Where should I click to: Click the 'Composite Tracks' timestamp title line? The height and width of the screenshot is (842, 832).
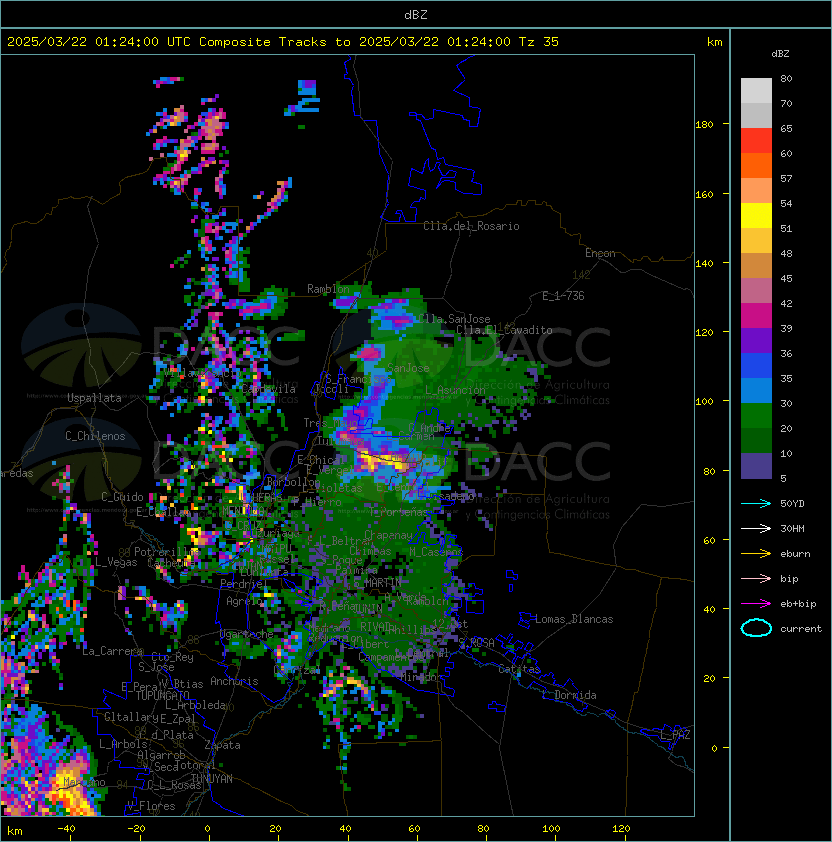point(283,42)
